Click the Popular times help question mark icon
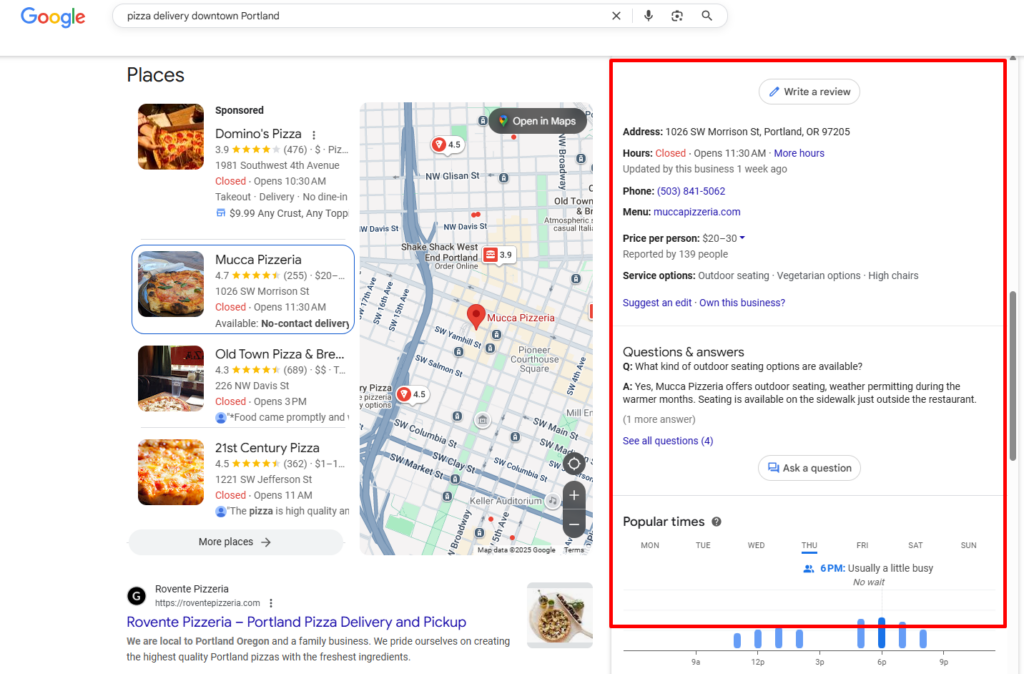 pos(714,521)
